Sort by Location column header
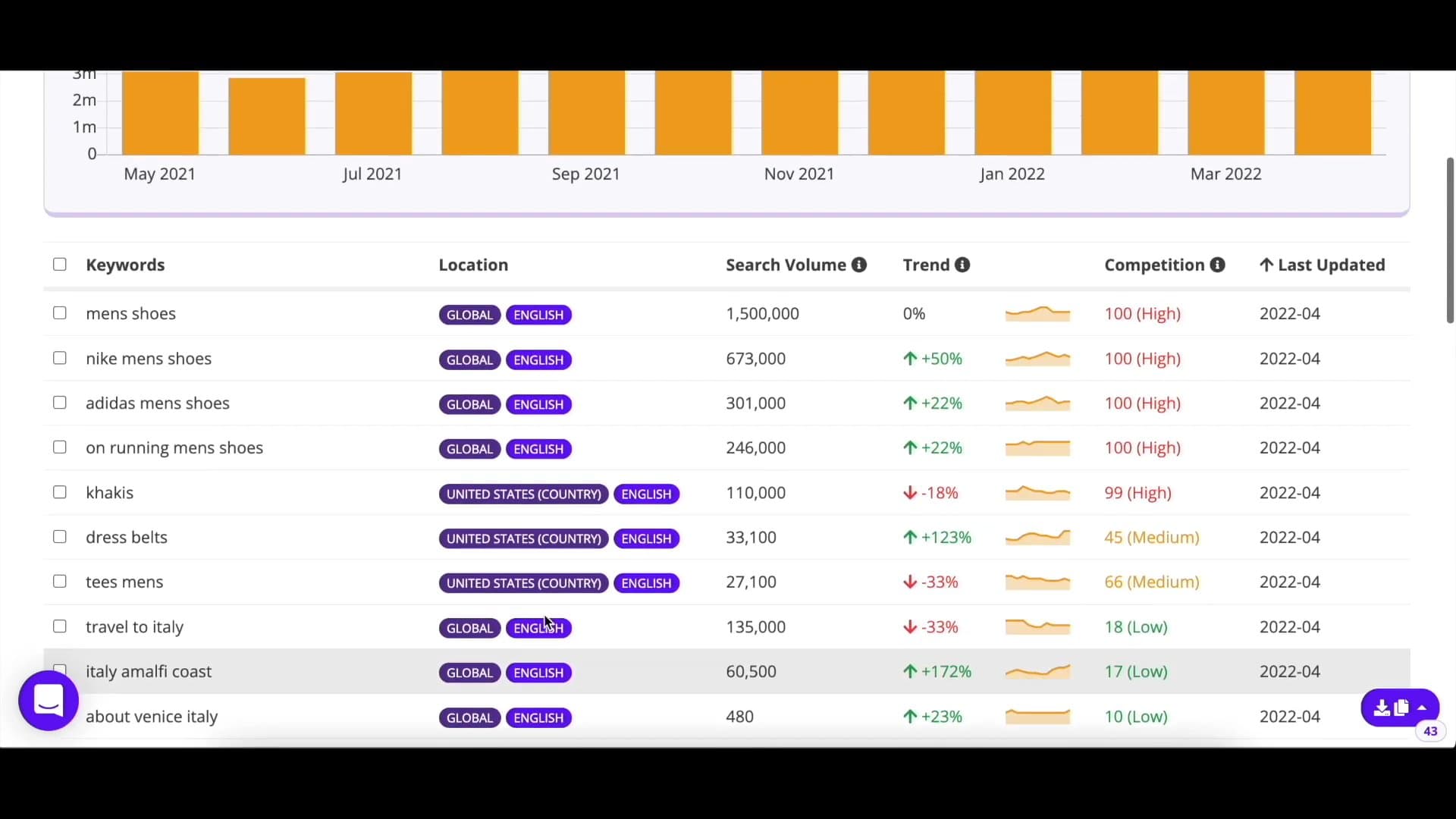 pos(473,265)
